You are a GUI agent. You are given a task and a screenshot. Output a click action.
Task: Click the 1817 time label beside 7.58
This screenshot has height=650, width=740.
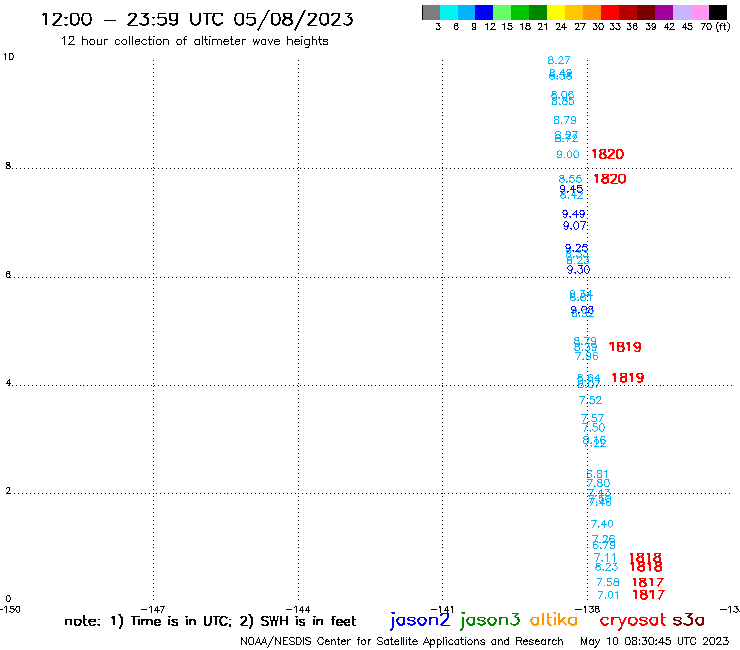(648, 582)
